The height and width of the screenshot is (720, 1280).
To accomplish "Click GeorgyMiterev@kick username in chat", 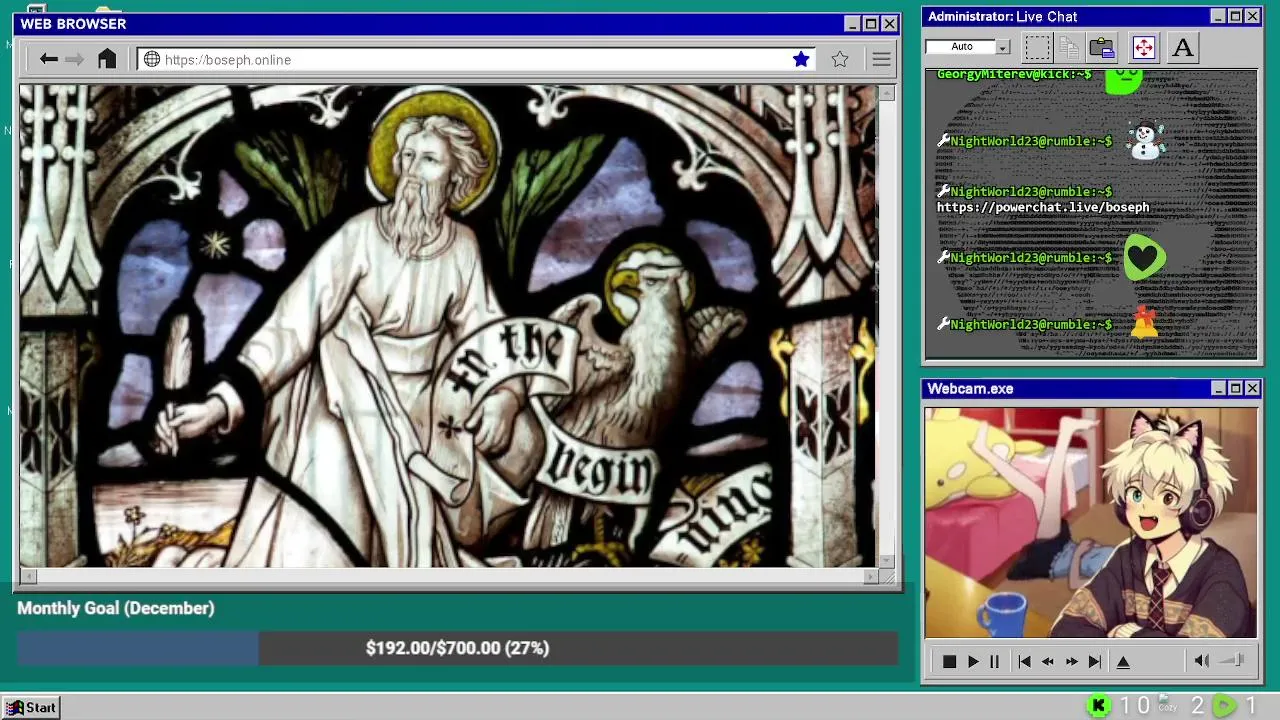I will (1014, 74).
